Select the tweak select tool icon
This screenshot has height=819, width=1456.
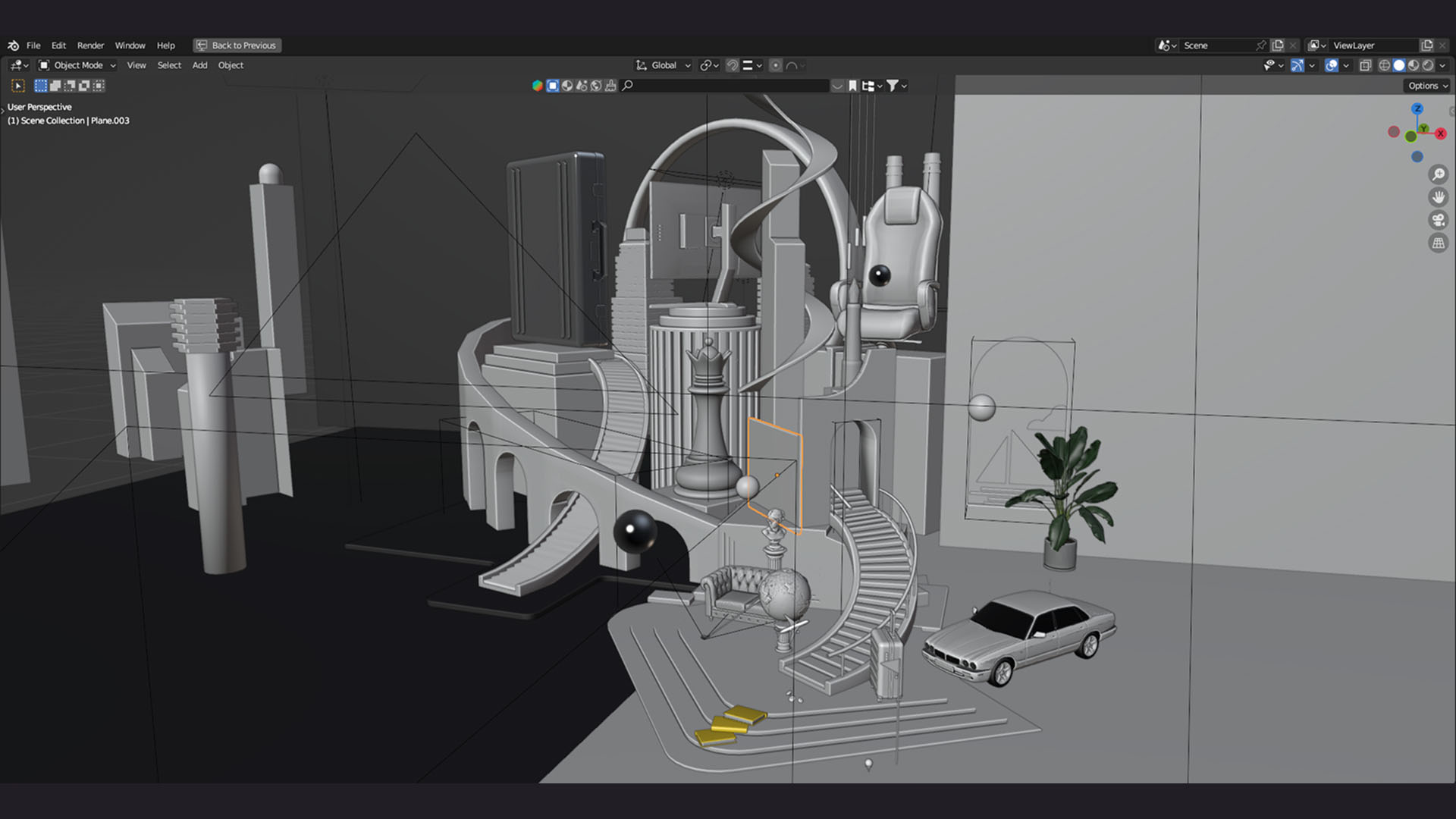18,86
